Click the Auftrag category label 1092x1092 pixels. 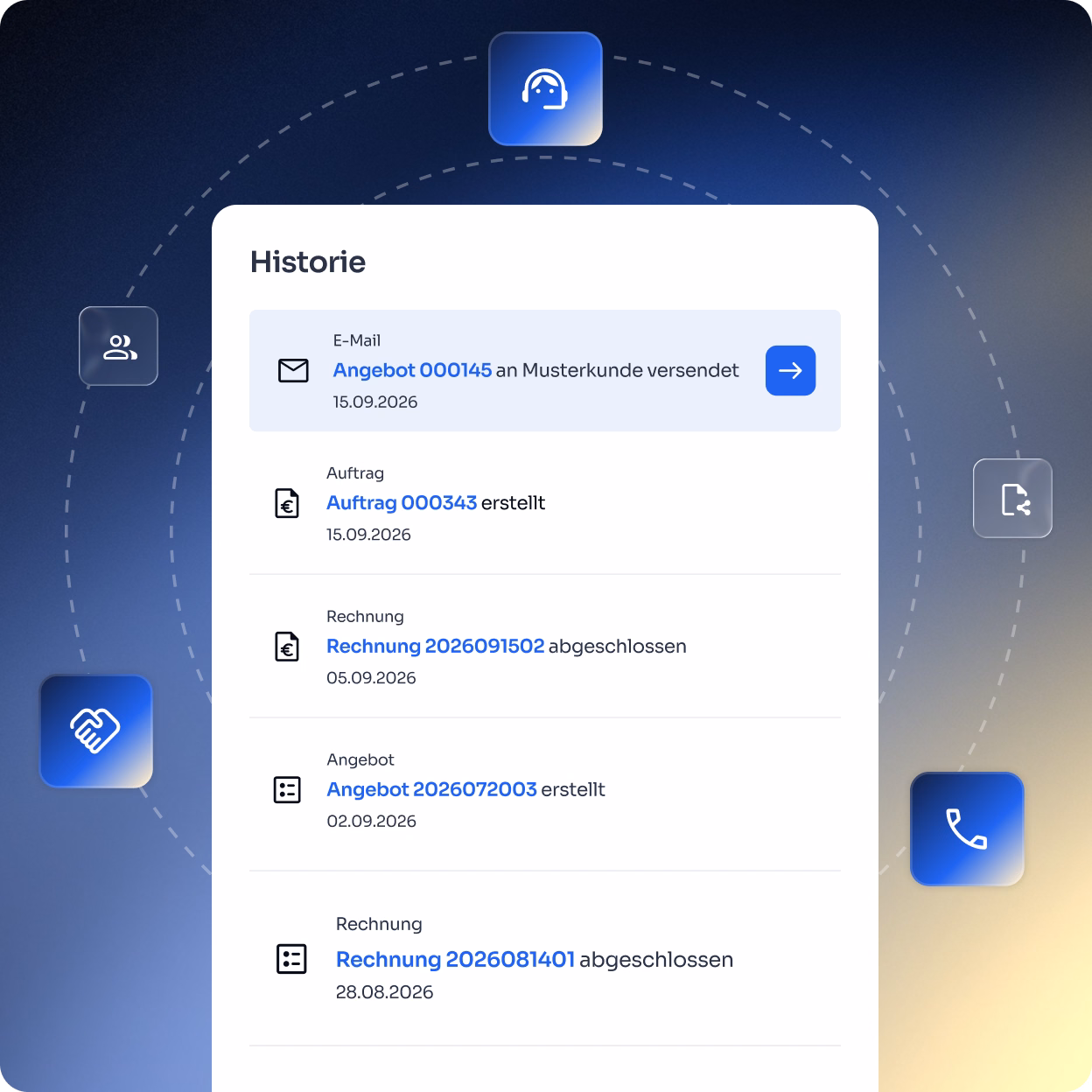[x=355, y=472]
